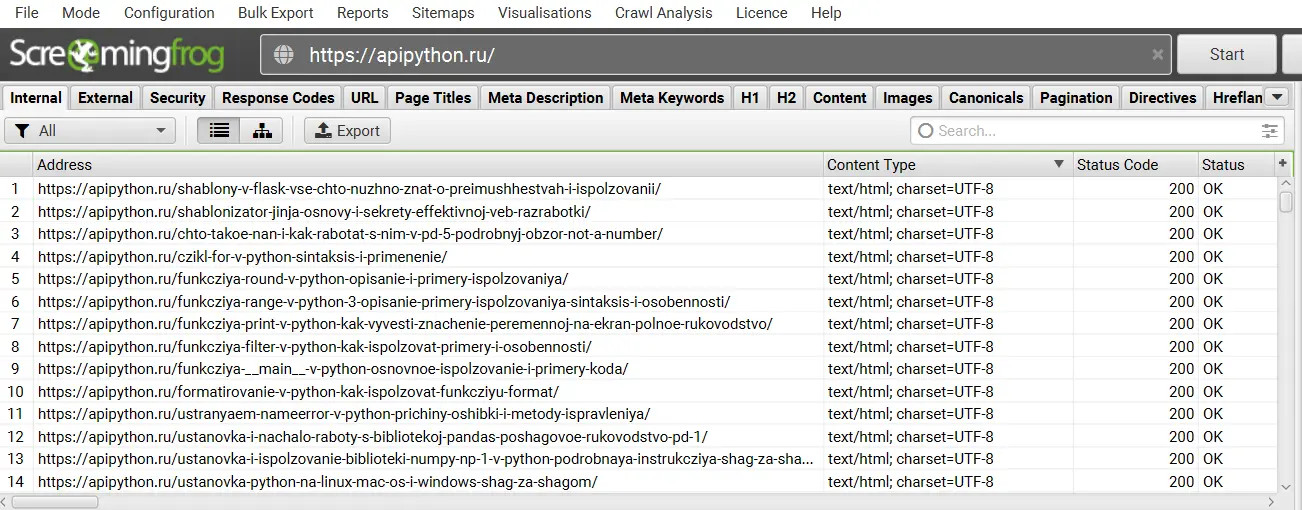
Task: Switch to the Response Codes tab
Action: 278,98
